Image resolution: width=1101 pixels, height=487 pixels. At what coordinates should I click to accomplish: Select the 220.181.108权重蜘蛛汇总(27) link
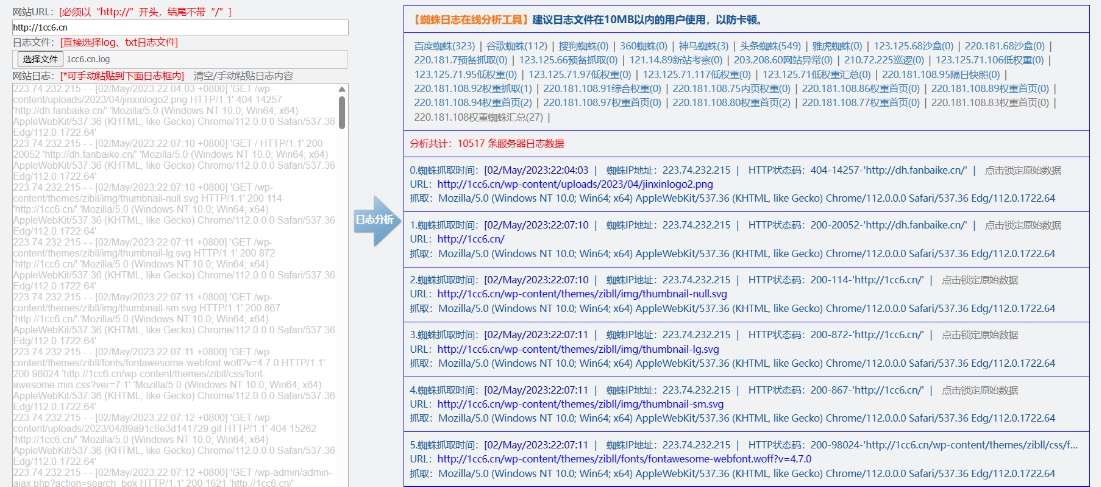click(479, 117)
